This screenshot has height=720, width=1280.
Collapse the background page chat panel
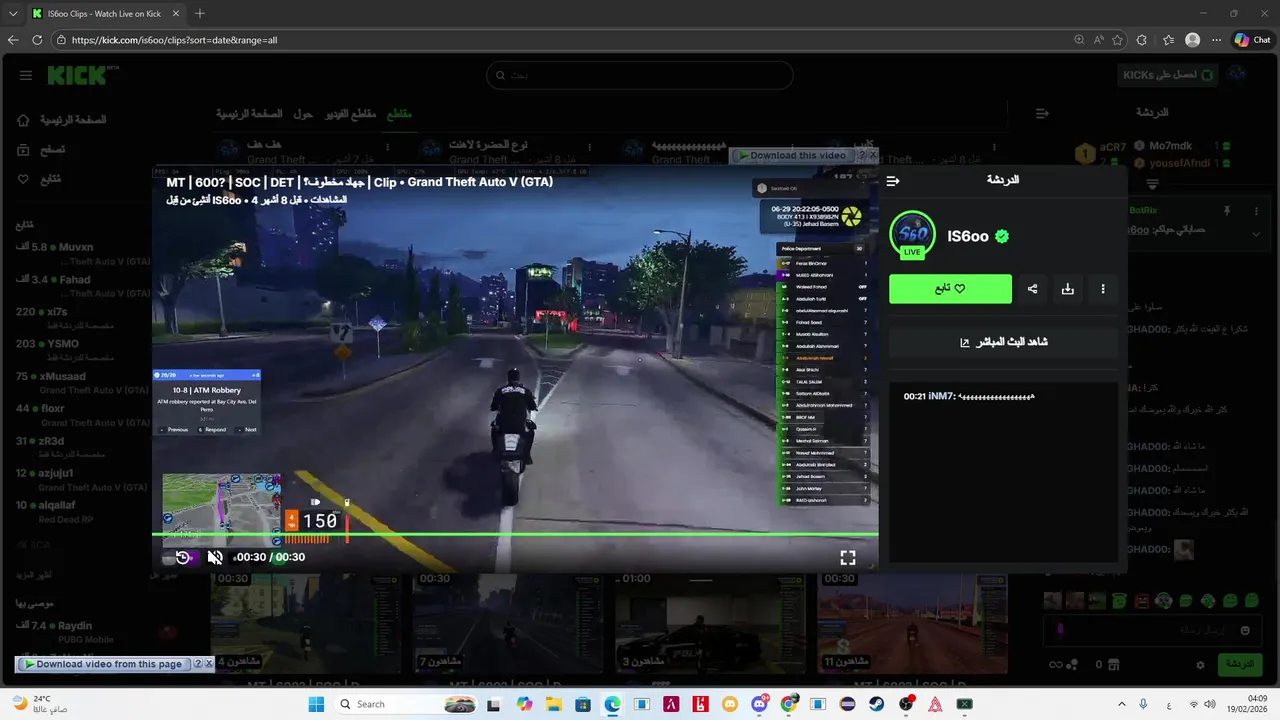1042,114
